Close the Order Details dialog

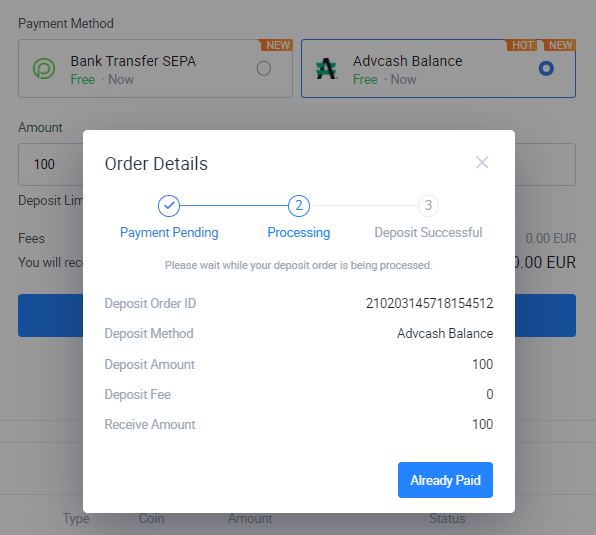(482, 163)
